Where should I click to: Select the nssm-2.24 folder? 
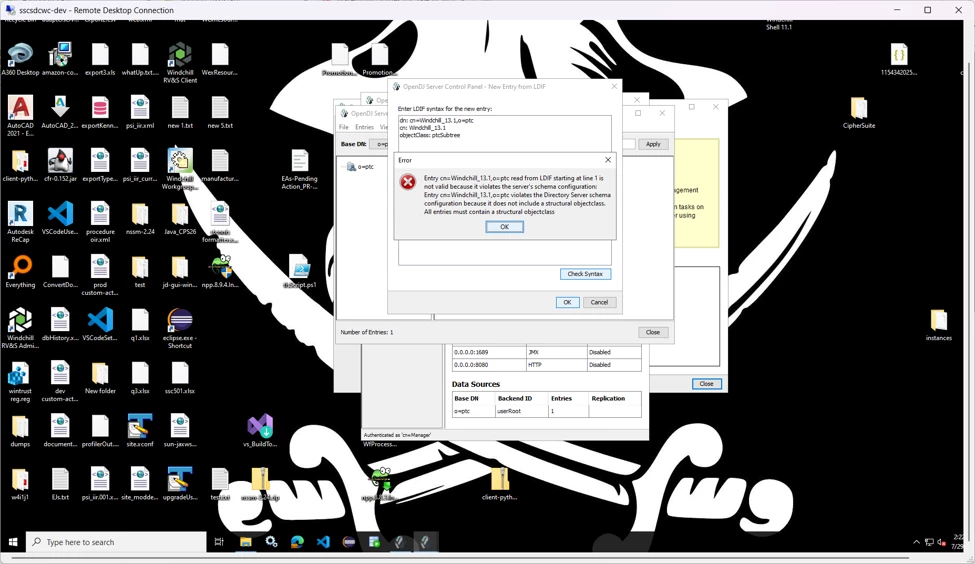[x=140, y=219]
